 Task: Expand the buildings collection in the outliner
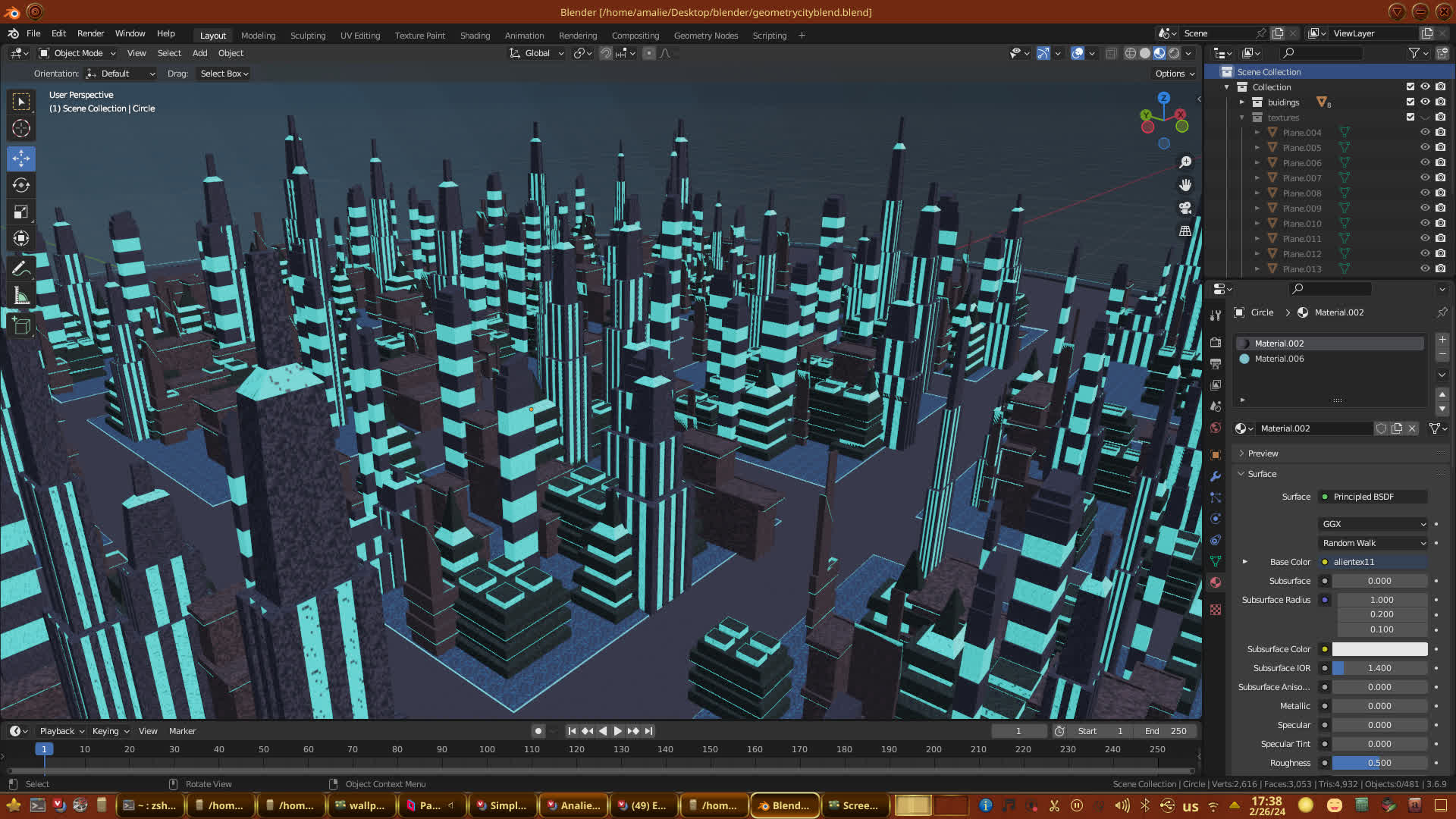(1242, 102)
